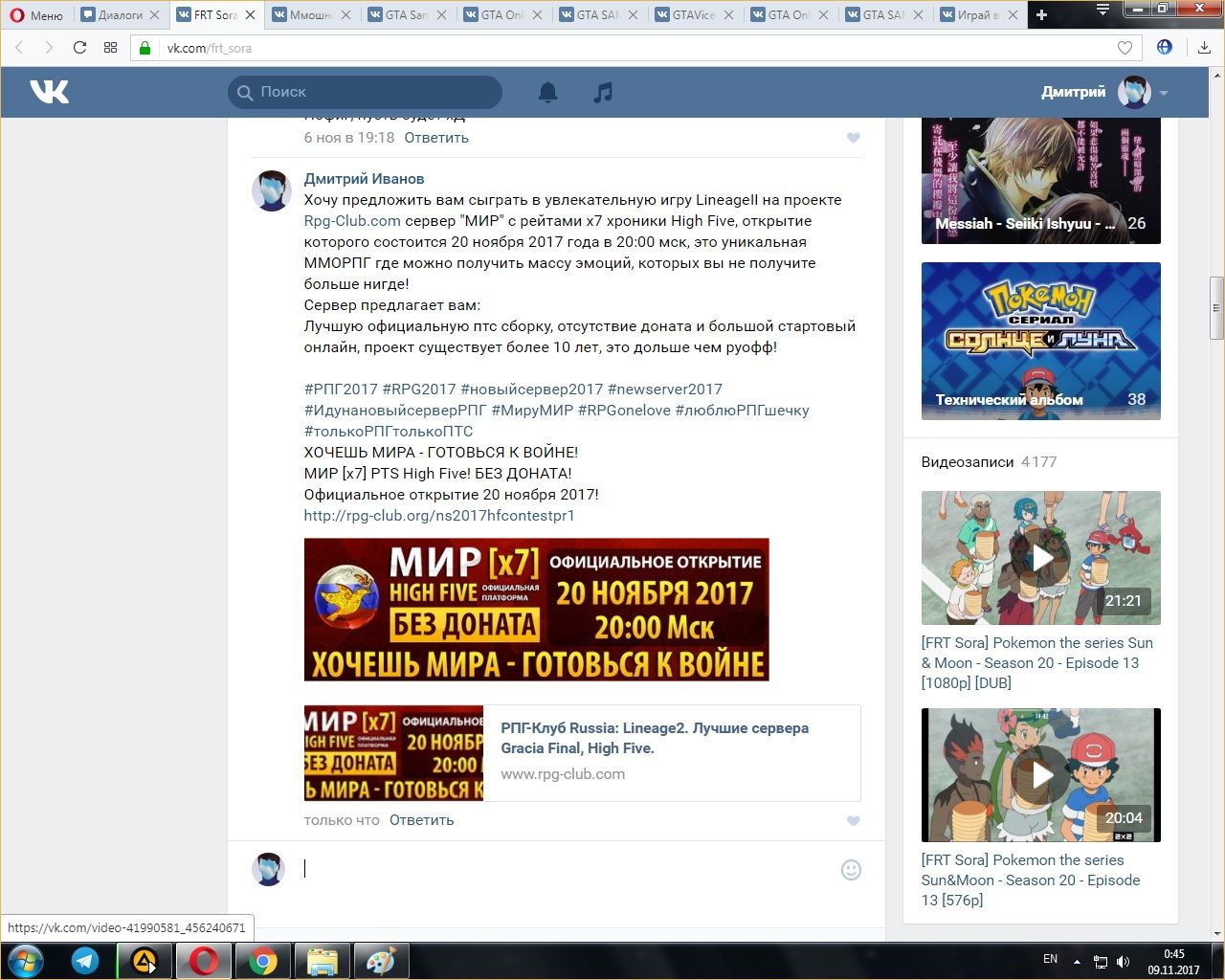Open the VK music player icon
1225x980 pixels.
tap(603, 92)
